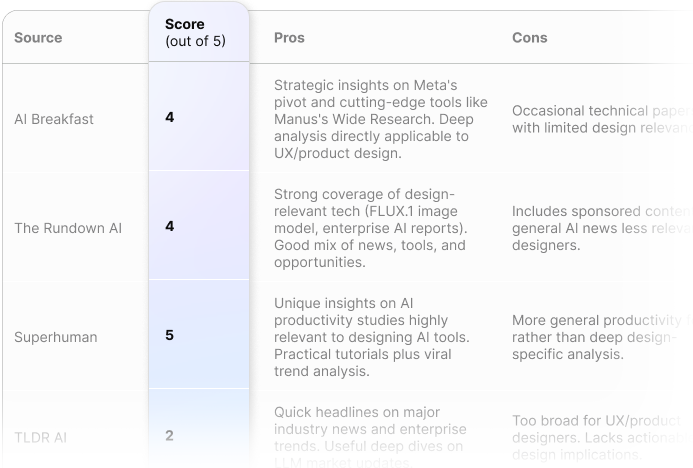
Task: Click The Rundown AI pros mentioning FLUX.1
Action: [x=370, y=228]
